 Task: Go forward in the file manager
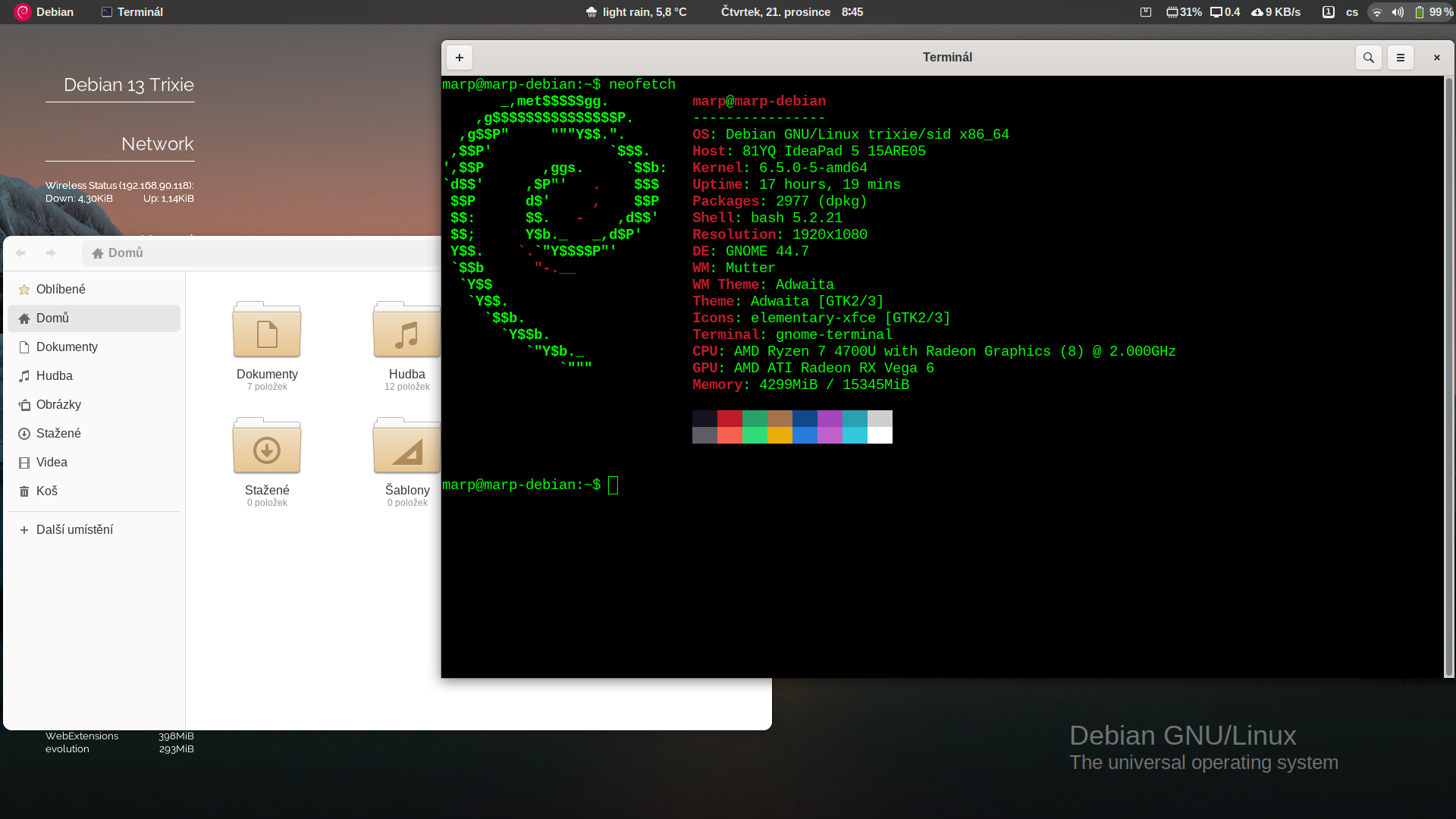click(51, 253)
